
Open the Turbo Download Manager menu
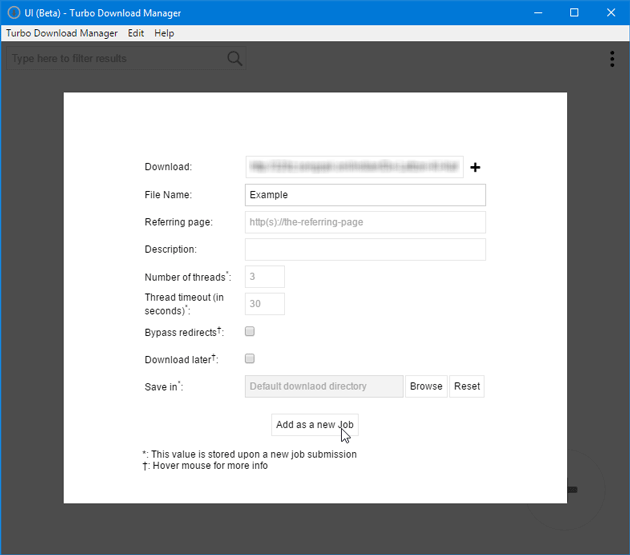tap(61, 33)
